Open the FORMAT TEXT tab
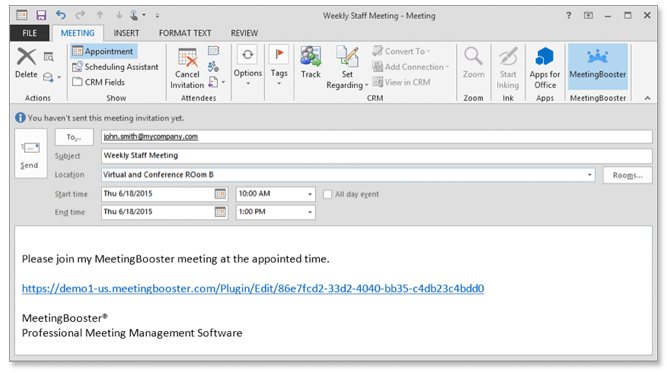Screen dimensions: 667x373 point(185,33)
